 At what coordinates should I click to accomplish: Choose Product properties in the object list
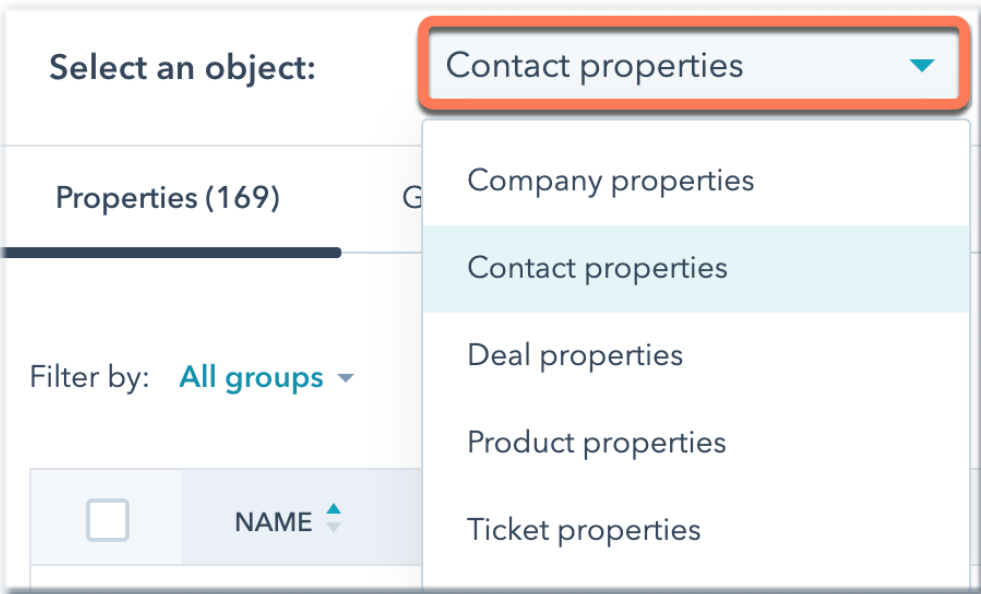pos(597,442)
